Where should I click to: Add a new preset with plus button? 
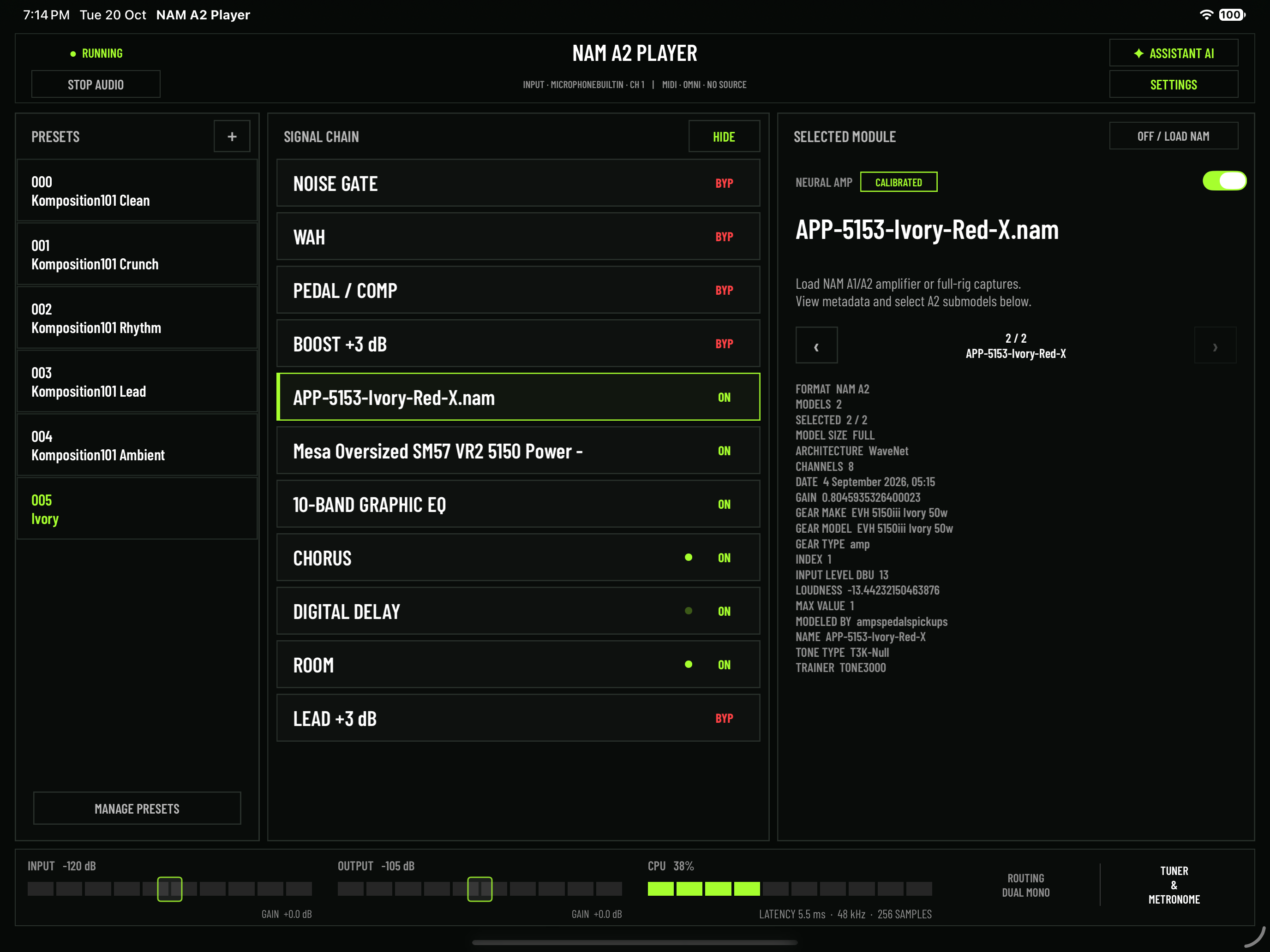[x=232, y=137]
